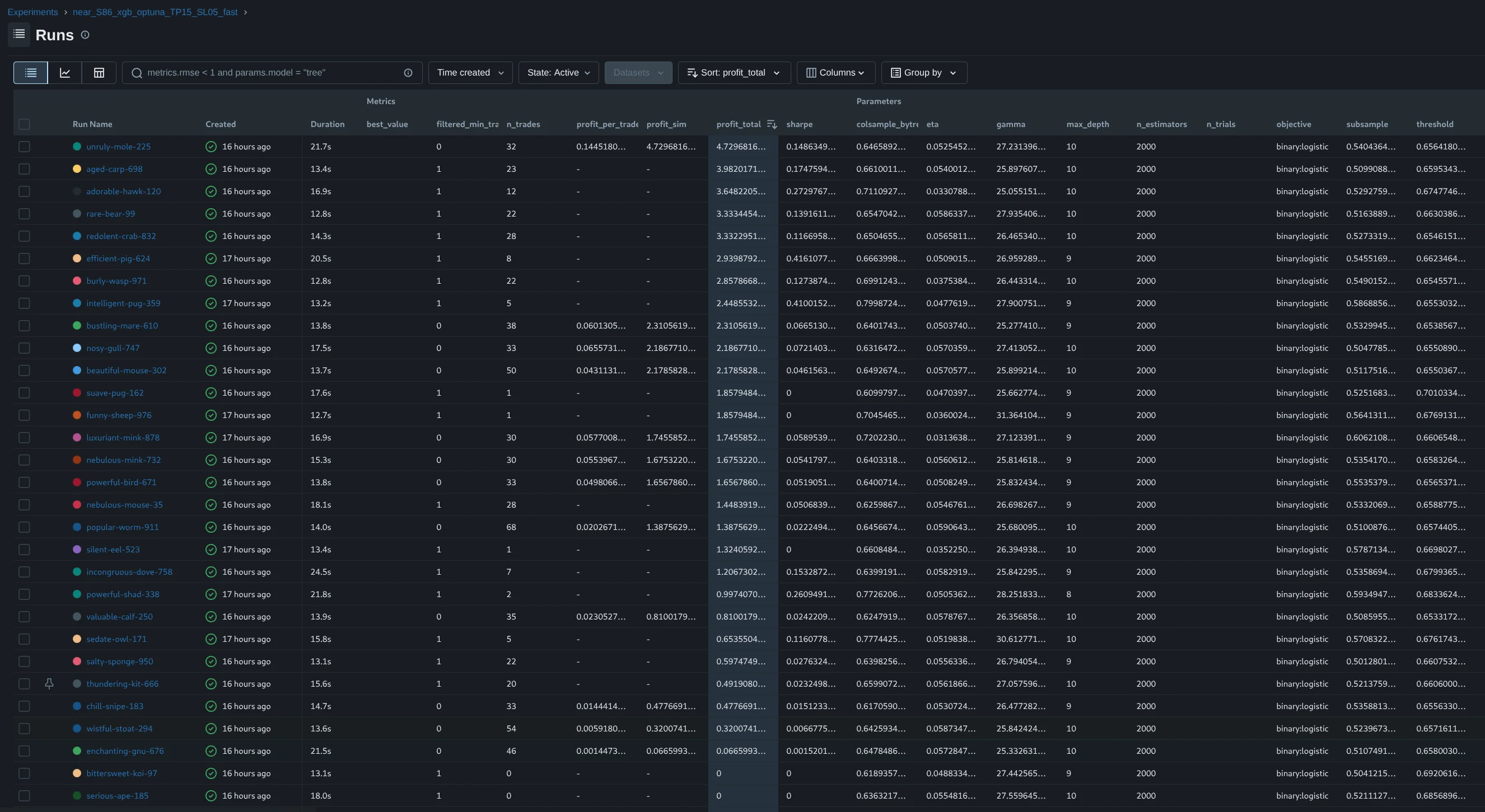Screen dimensions: 1485x812
Task: Open the info icon next to Runs title
Action: pos(85,35)
